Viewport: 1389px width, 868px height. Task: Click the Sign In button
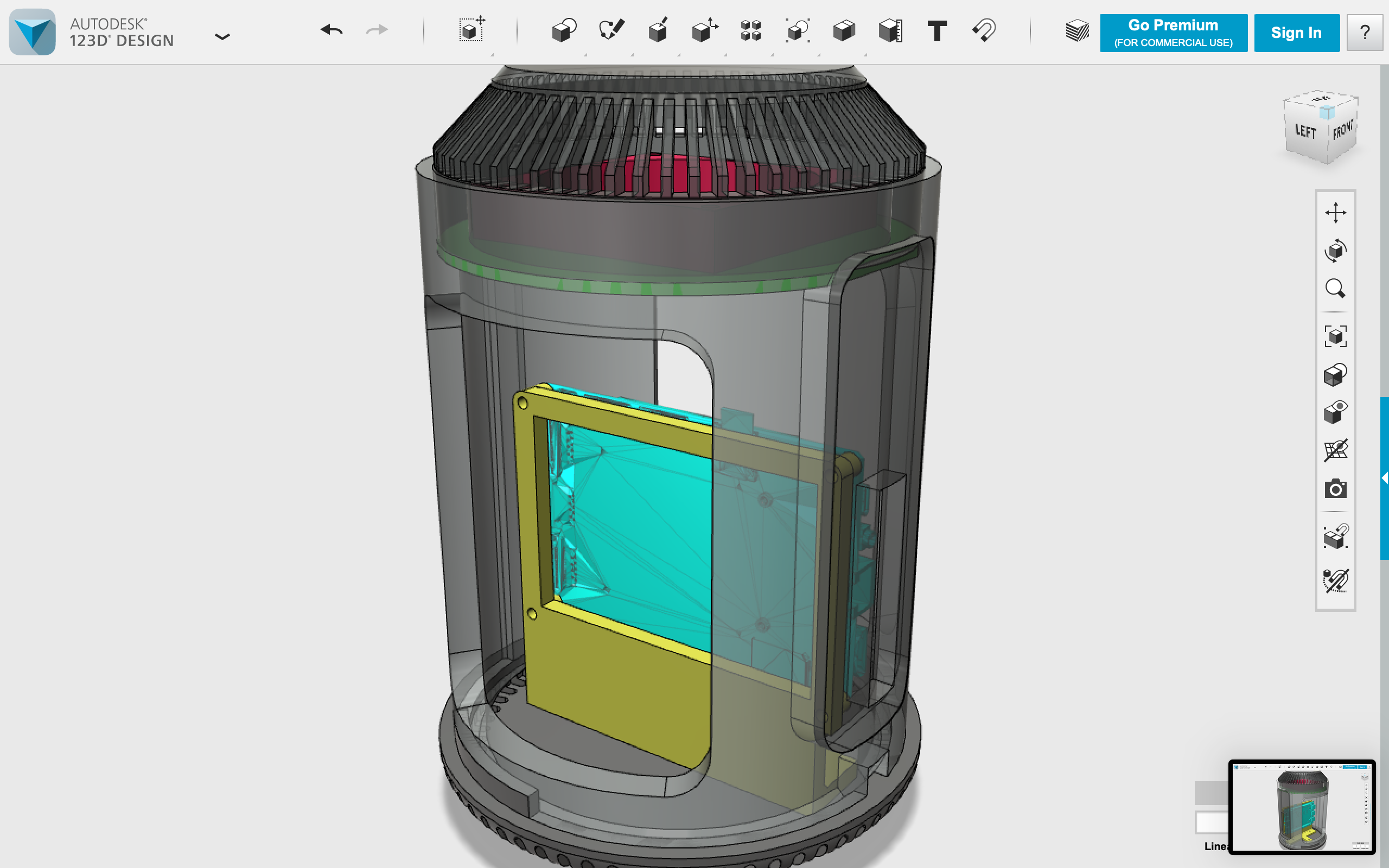coord(1297,33)
